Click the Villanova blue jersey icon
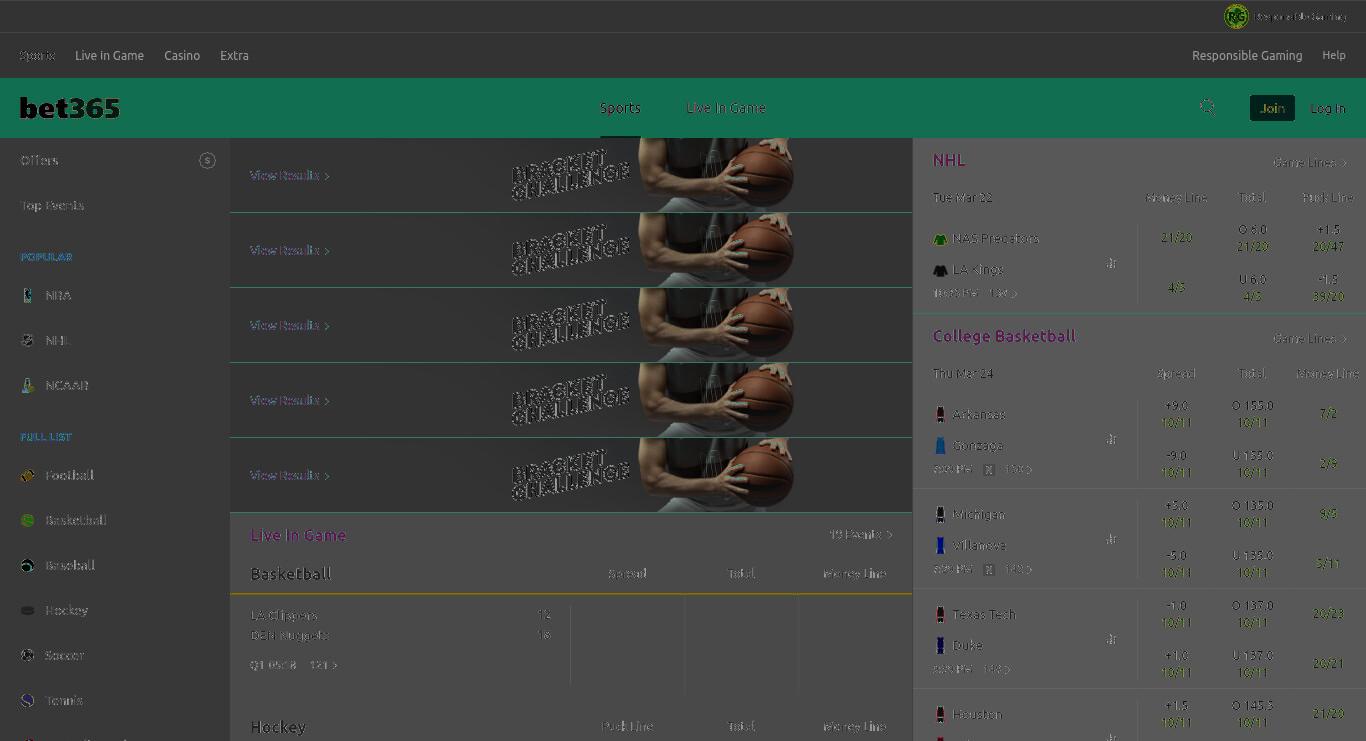The image size is (1366, 741). click(940, 545)
